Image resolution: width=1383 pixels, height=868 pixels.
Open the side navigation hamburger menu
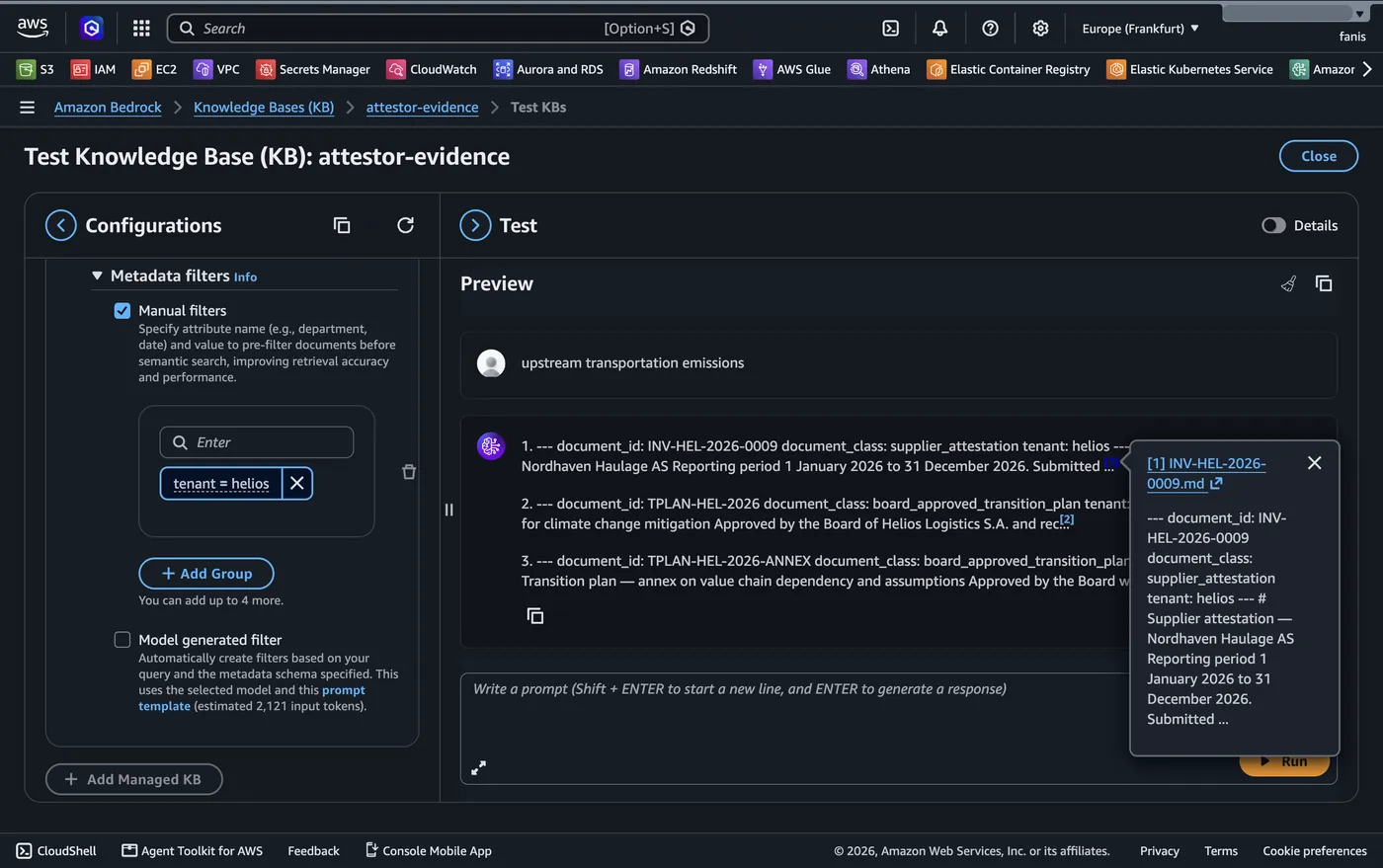tap(28, 107)
